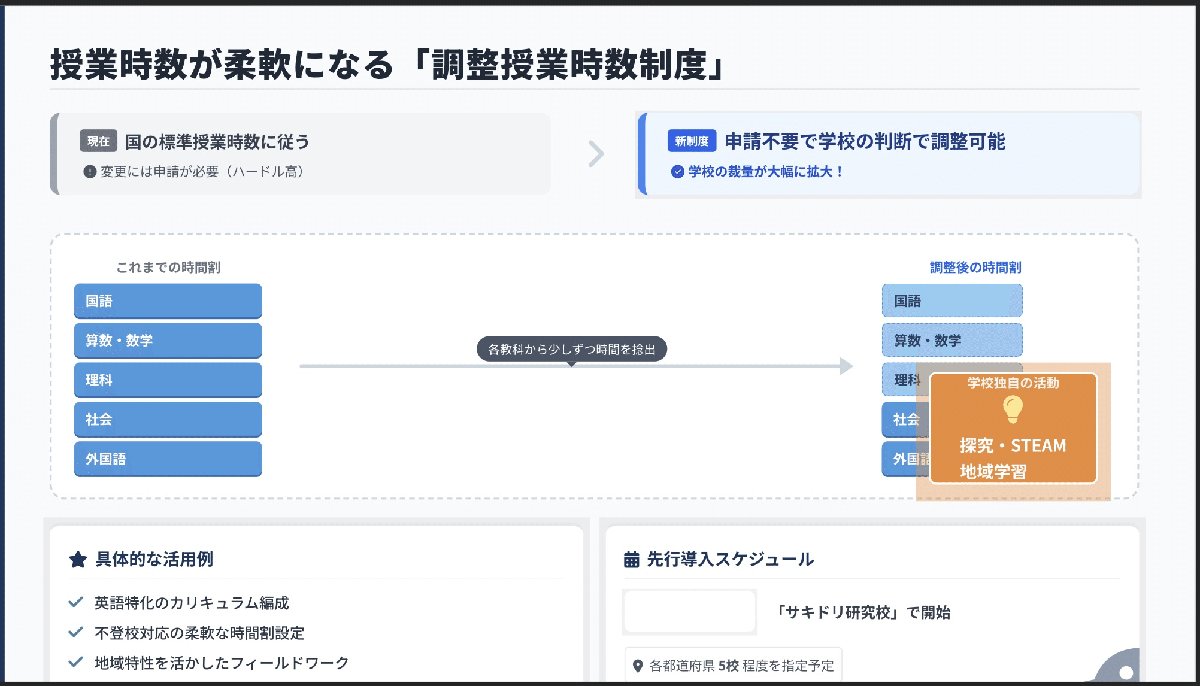
Task: Click the text 「サキドリ研究校」で開始
Action: click(863, 612)
